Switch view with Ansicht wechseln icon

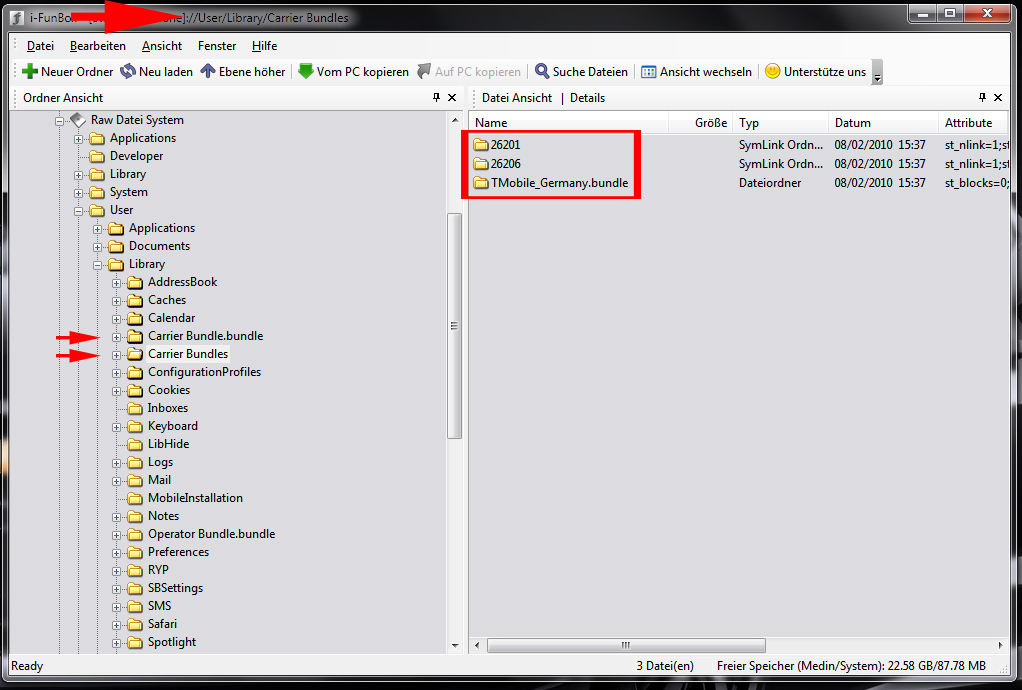[x=649, y=72]
